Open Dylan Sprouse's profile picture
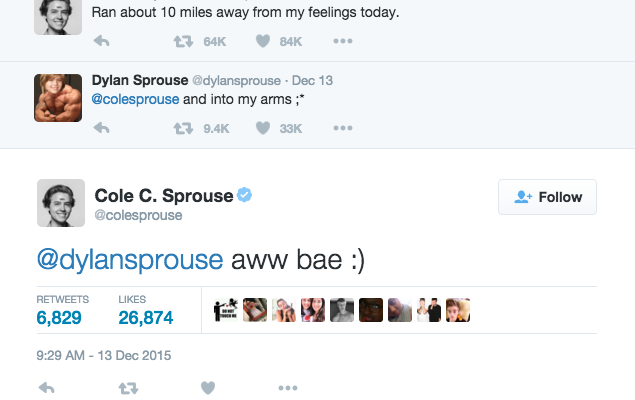Viewport: 635px width, 400px height. point(58,97)
